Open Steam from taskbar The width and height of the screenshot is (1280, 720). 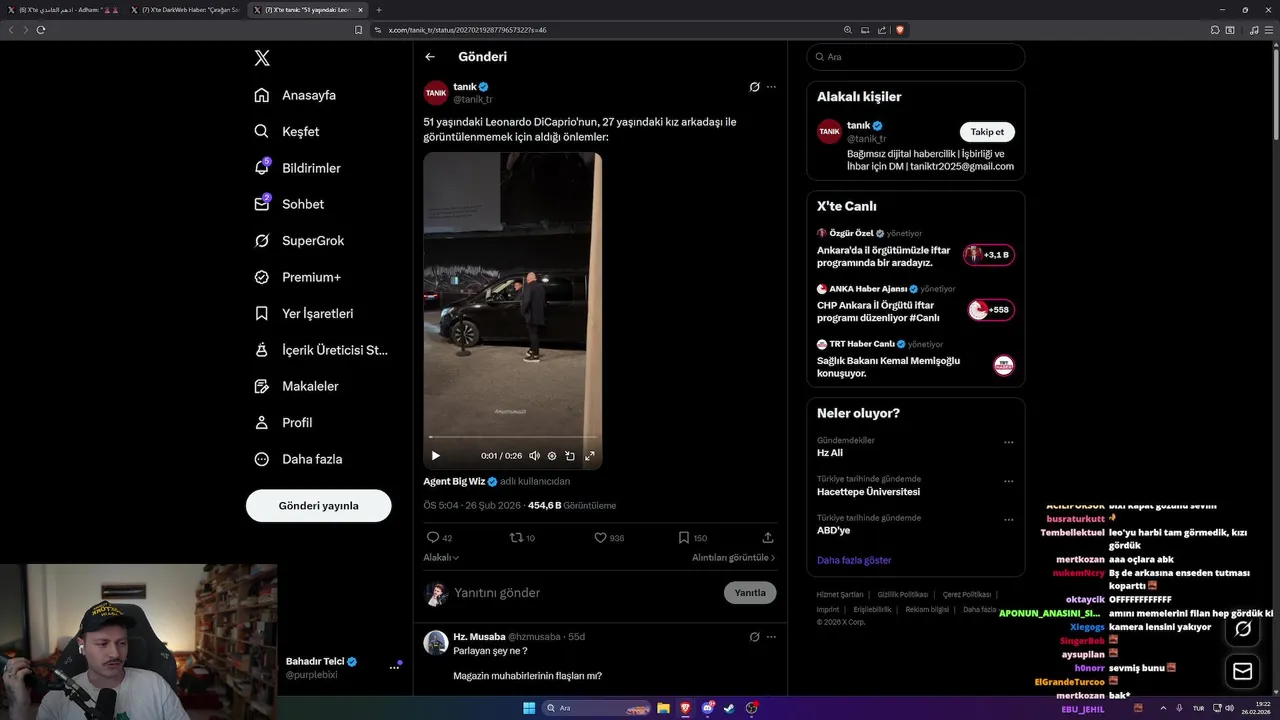point(729,708)
